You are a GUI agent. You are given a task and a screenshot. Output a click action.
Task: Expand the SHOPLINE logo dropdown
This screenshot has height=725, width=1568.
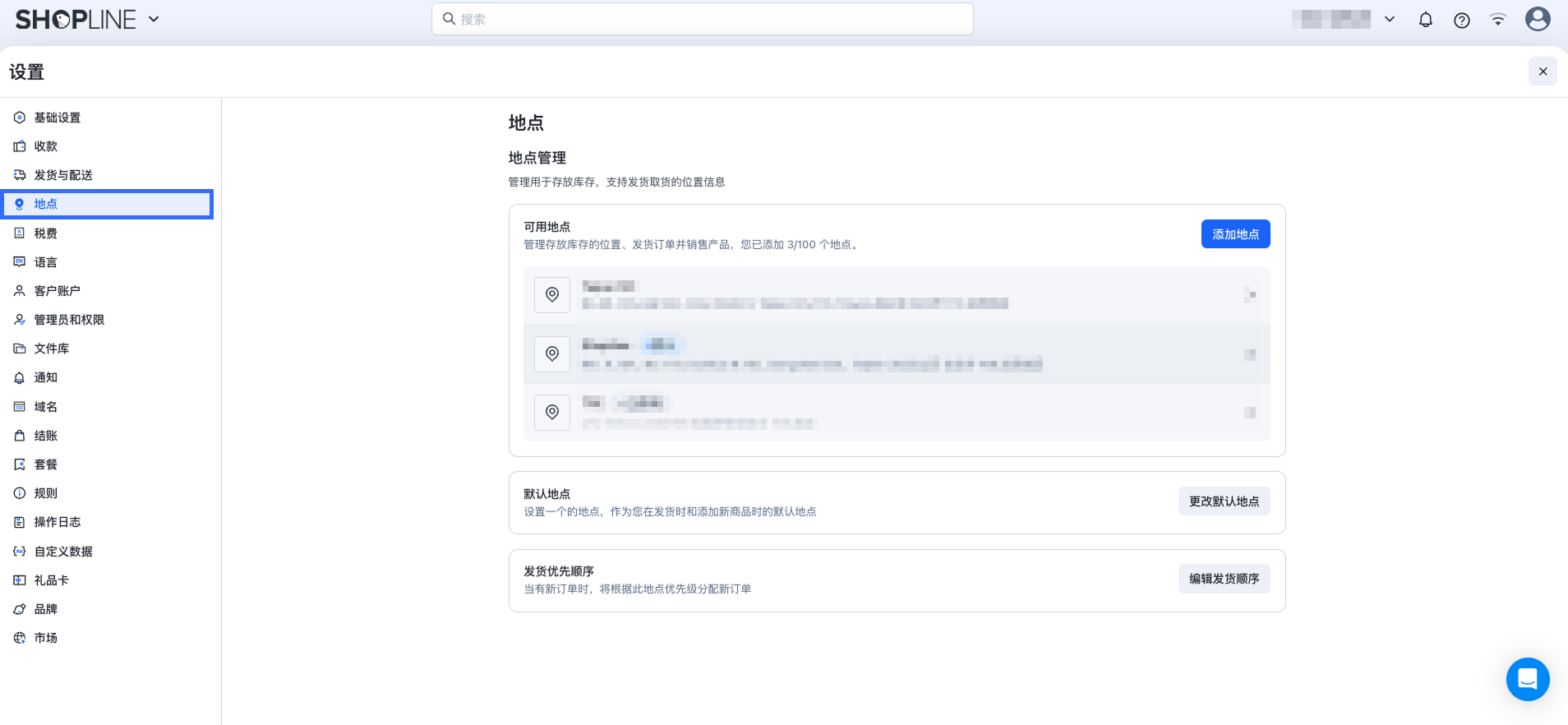coord(154,19)
